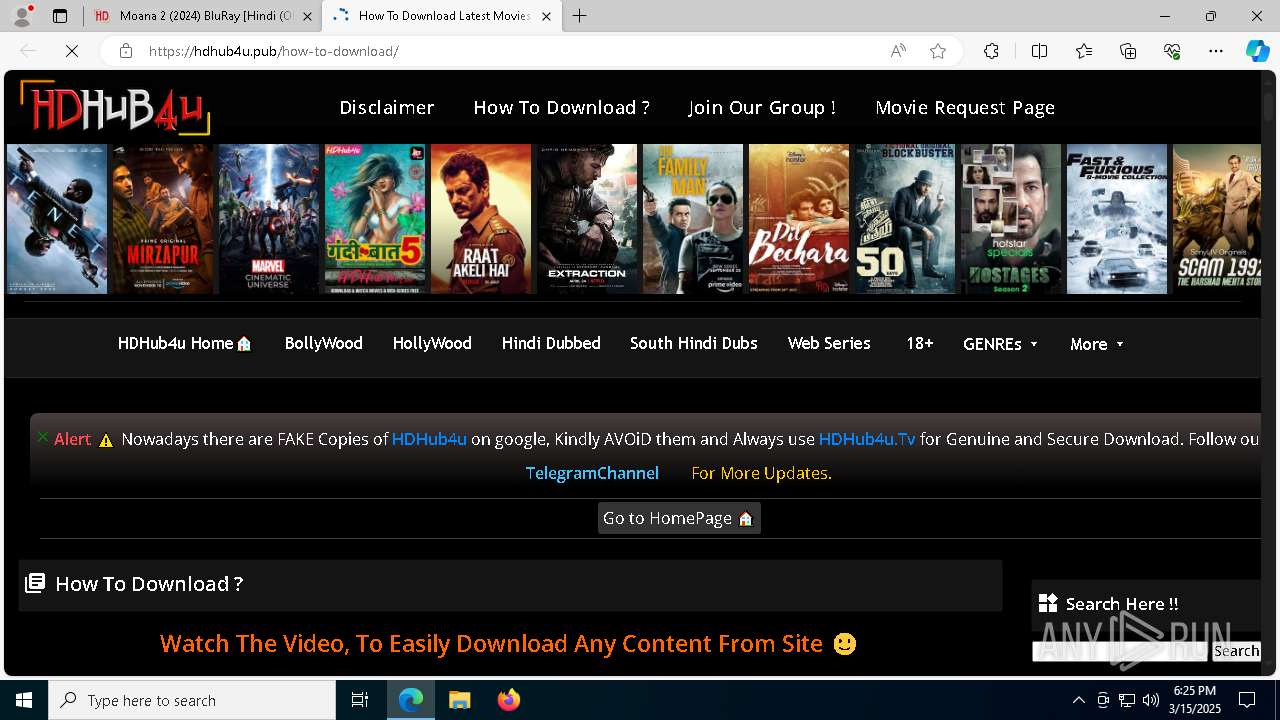Stop loading the page
1280x720 pixels.
[72, 51]
